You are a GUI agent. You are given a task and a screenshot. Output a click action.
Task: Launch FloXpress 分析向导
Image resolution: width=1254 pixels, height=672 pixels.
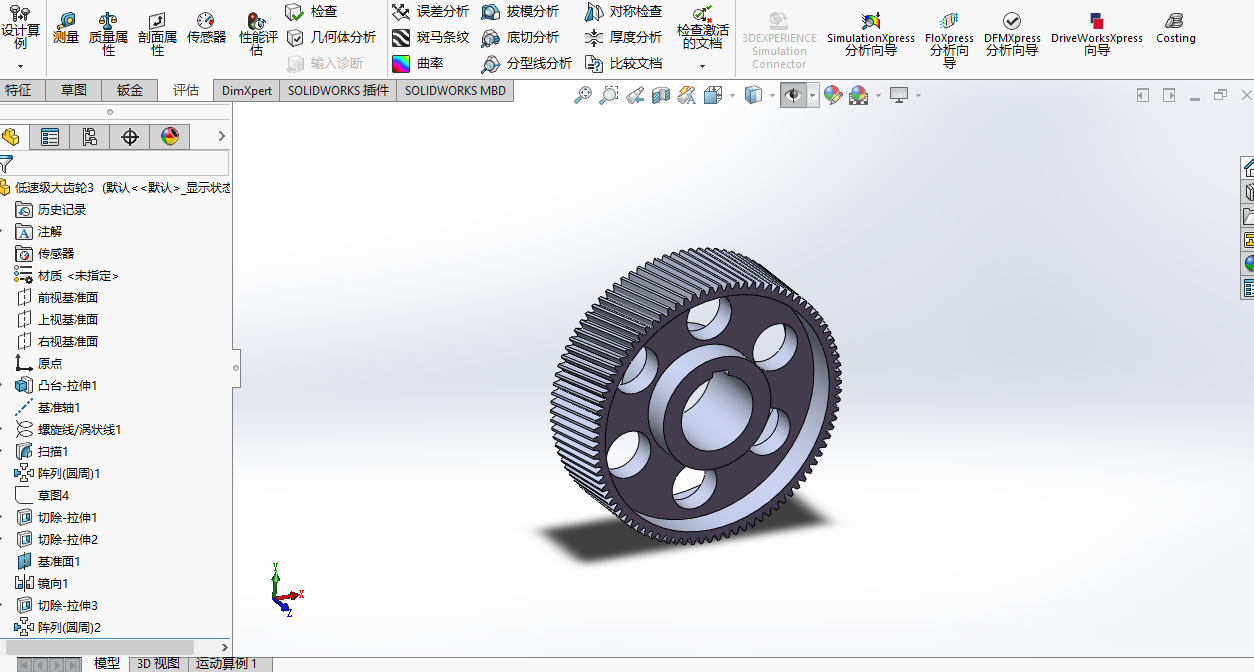[x=949, y=40]
